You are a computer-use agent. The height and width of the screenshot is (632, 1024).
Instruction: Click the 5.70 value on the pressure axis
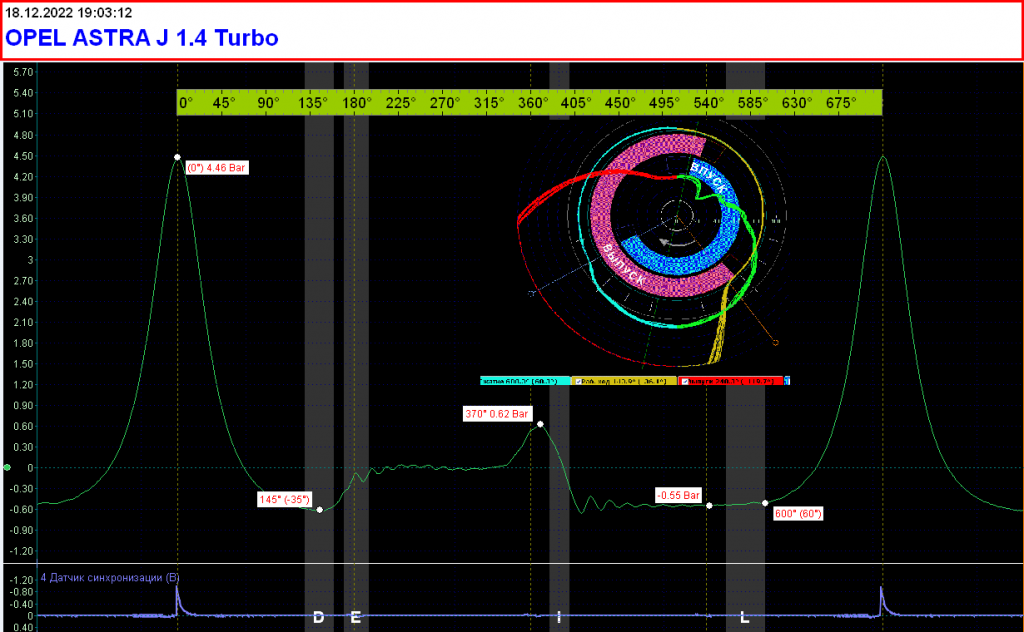click(24, 72)
